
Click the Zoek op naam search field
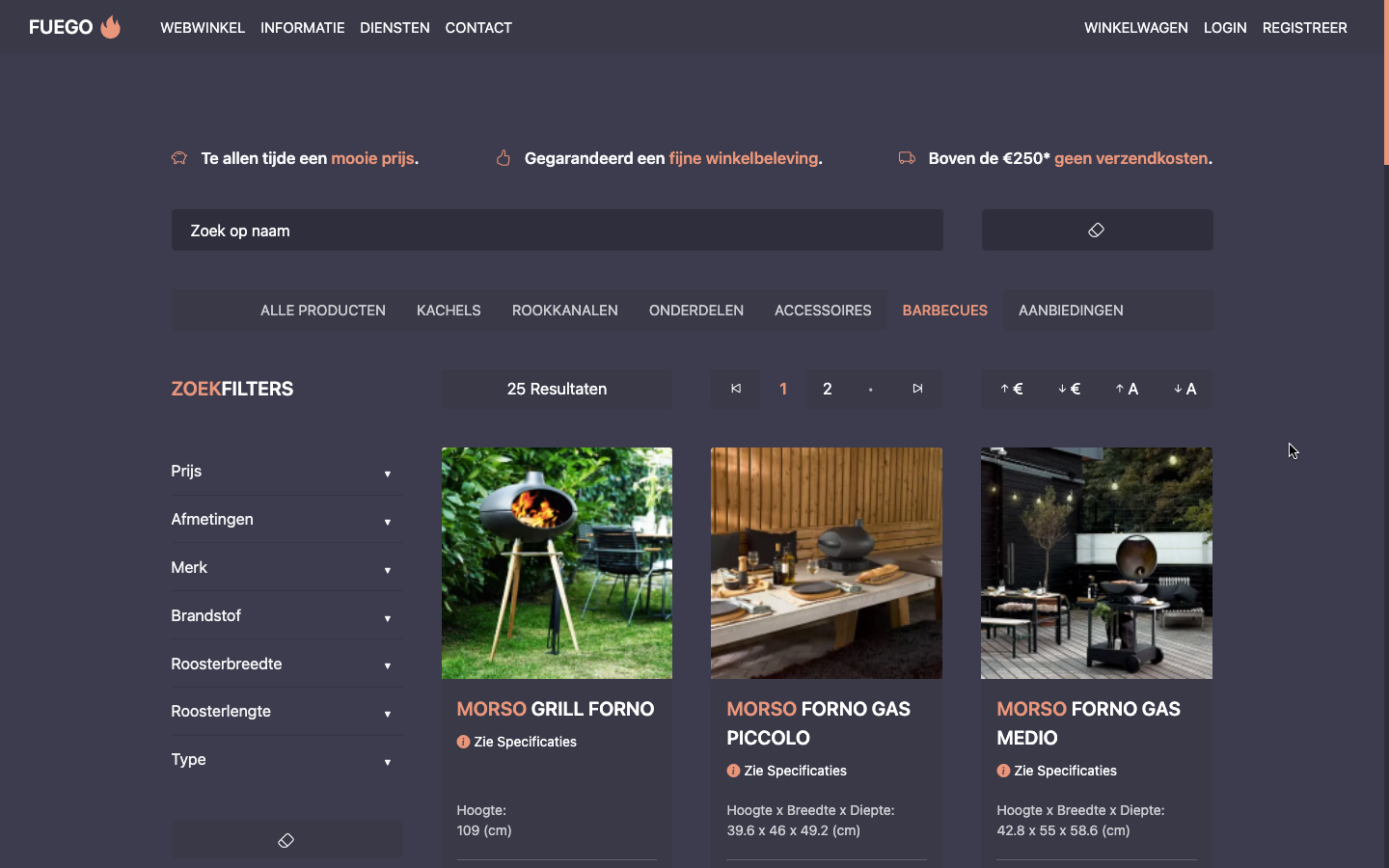(x=557, y=231)
